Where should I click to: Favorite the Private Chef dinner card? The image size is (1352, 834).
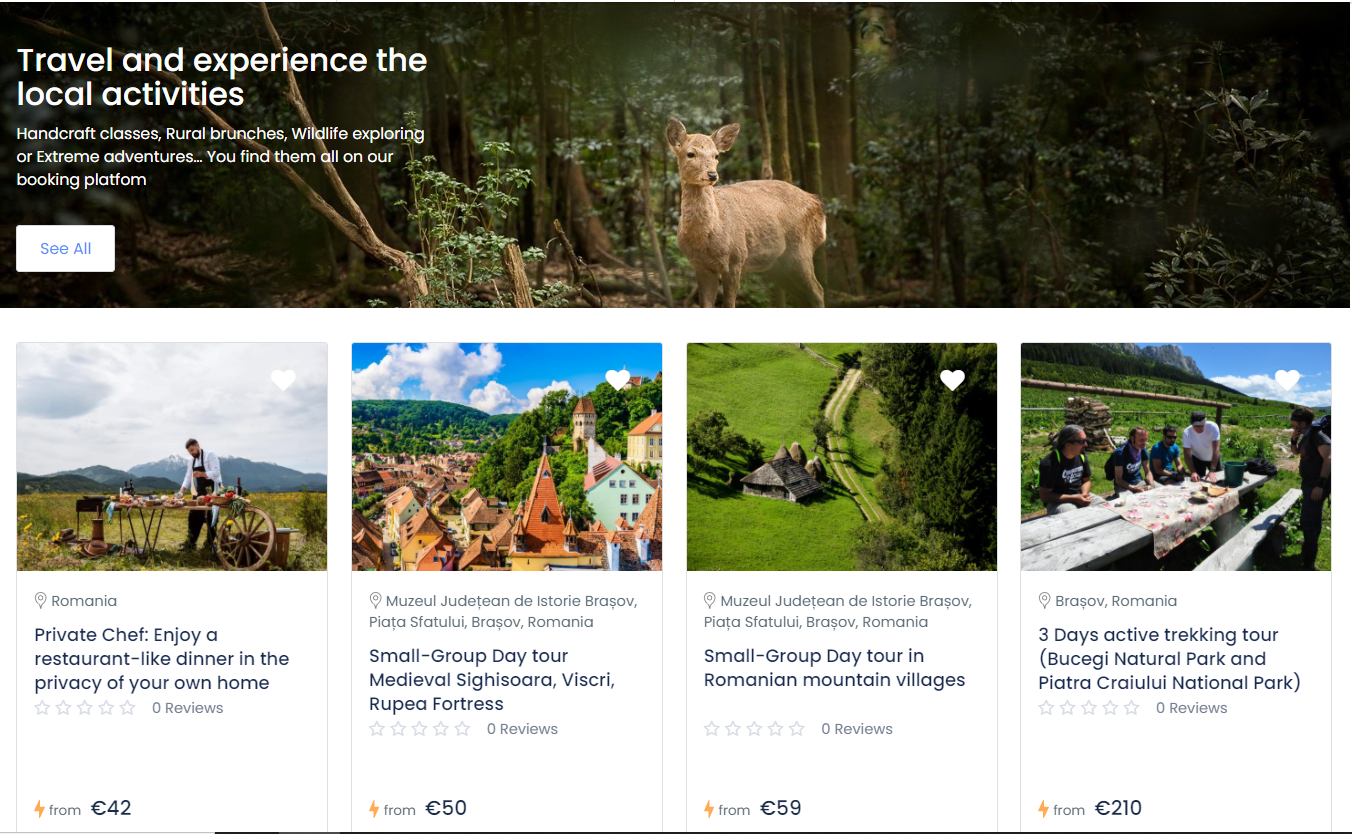[283, 380]
